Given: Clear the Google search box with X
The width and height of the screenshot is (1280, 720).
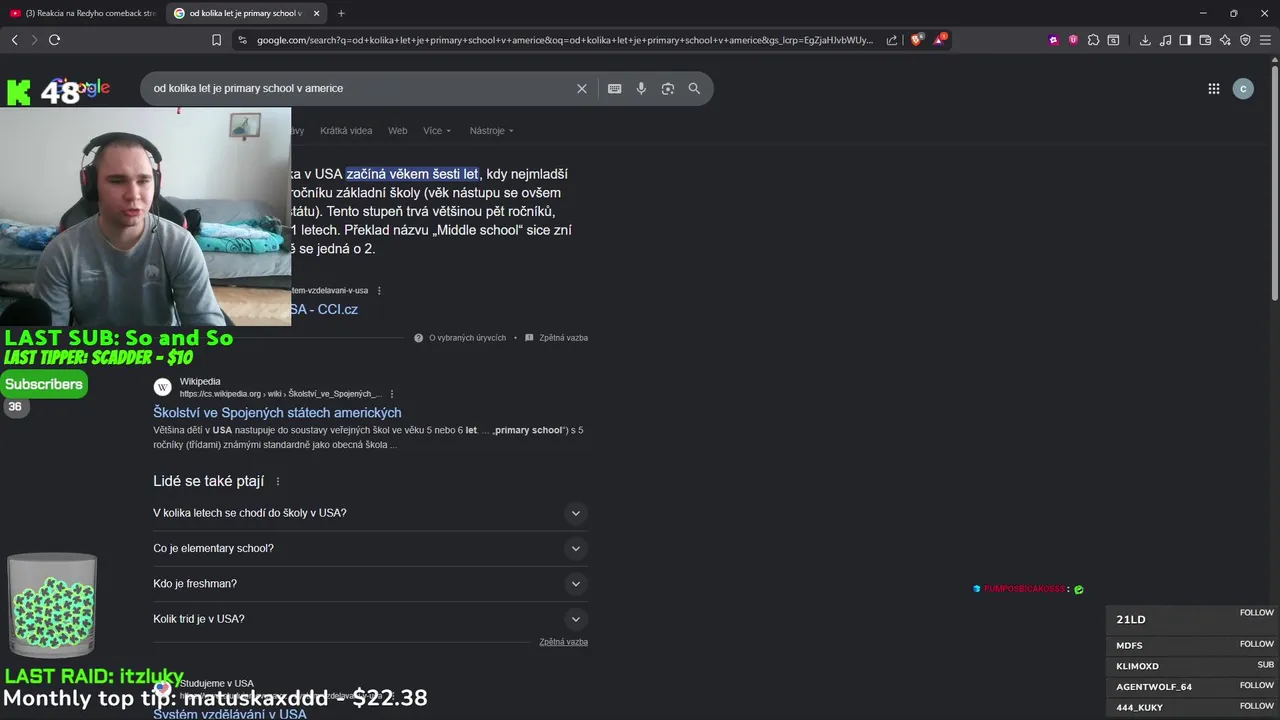Looking at the screenshot, I should [x=582, y=88].
